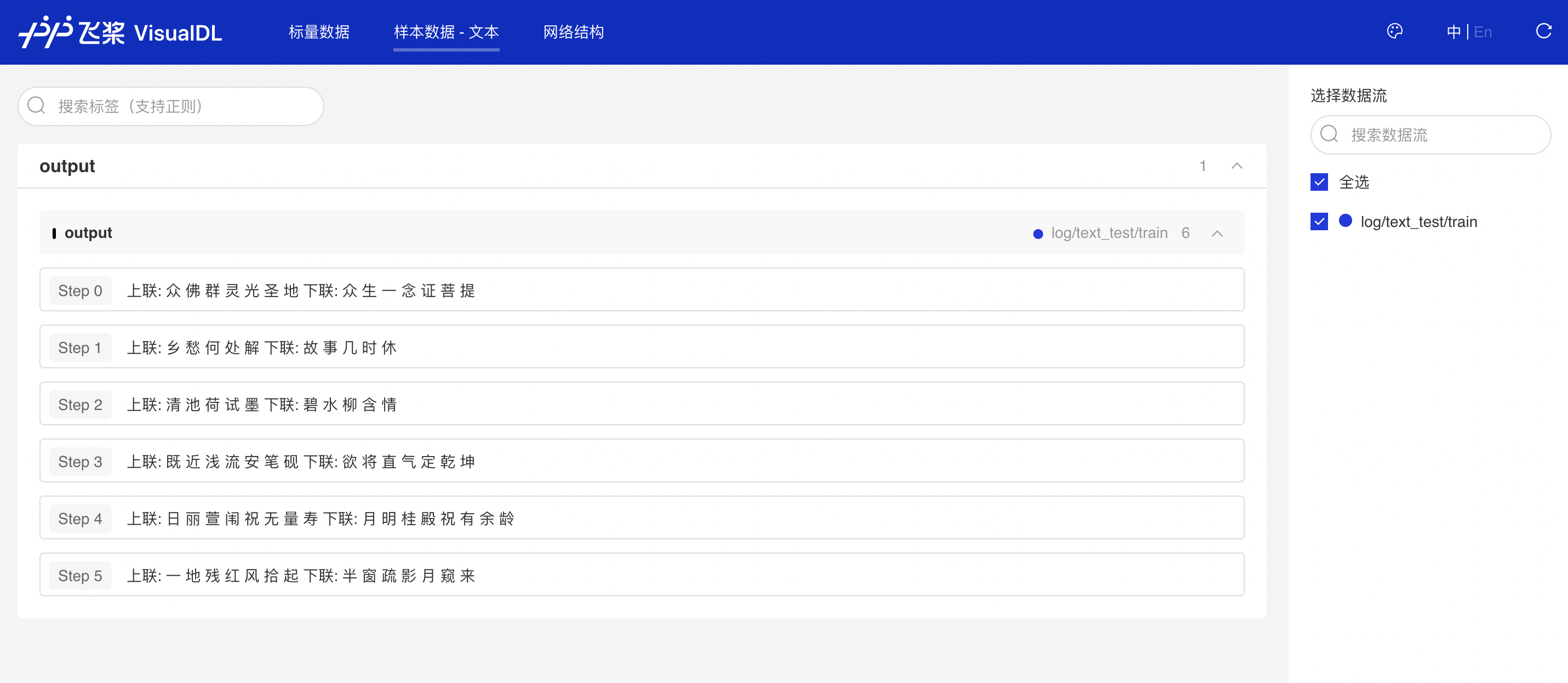Uncheck the log/text_test/train checkbox

(x=1318, y=221)
